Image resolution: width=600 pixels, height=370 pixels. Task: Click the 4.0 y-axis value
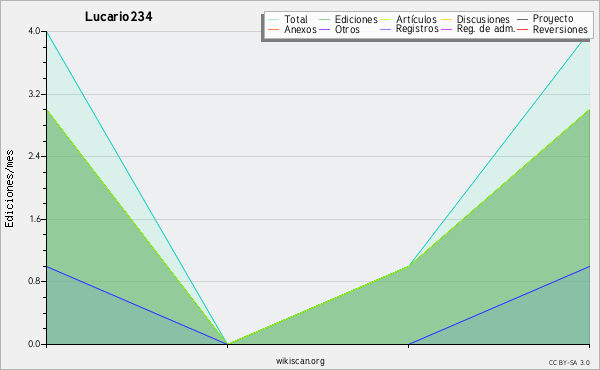coord(34,31)
